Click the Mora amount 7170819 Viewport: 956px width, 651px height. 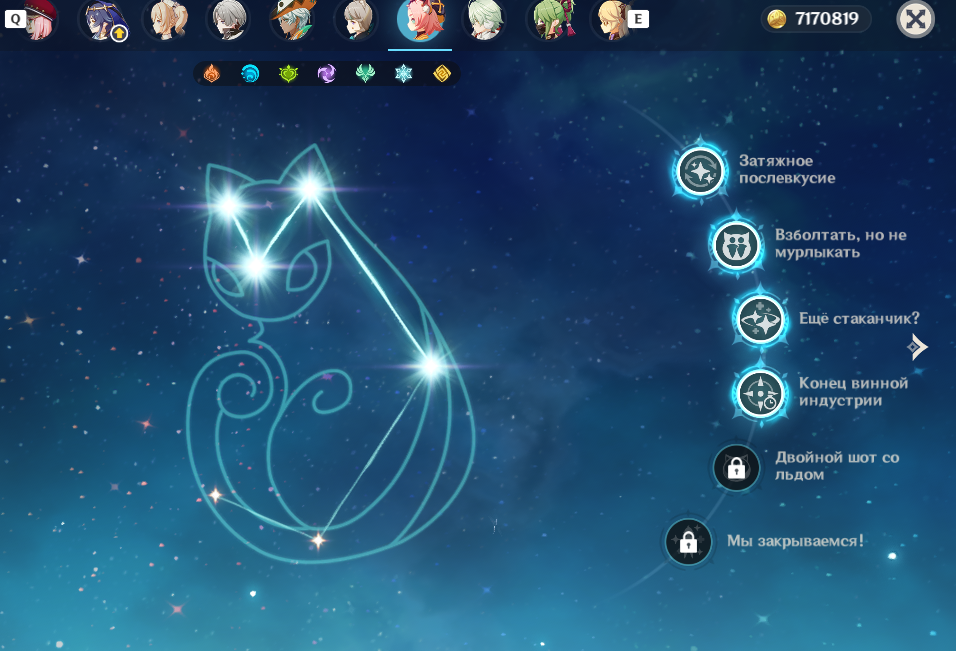click(x=827, y=19)
